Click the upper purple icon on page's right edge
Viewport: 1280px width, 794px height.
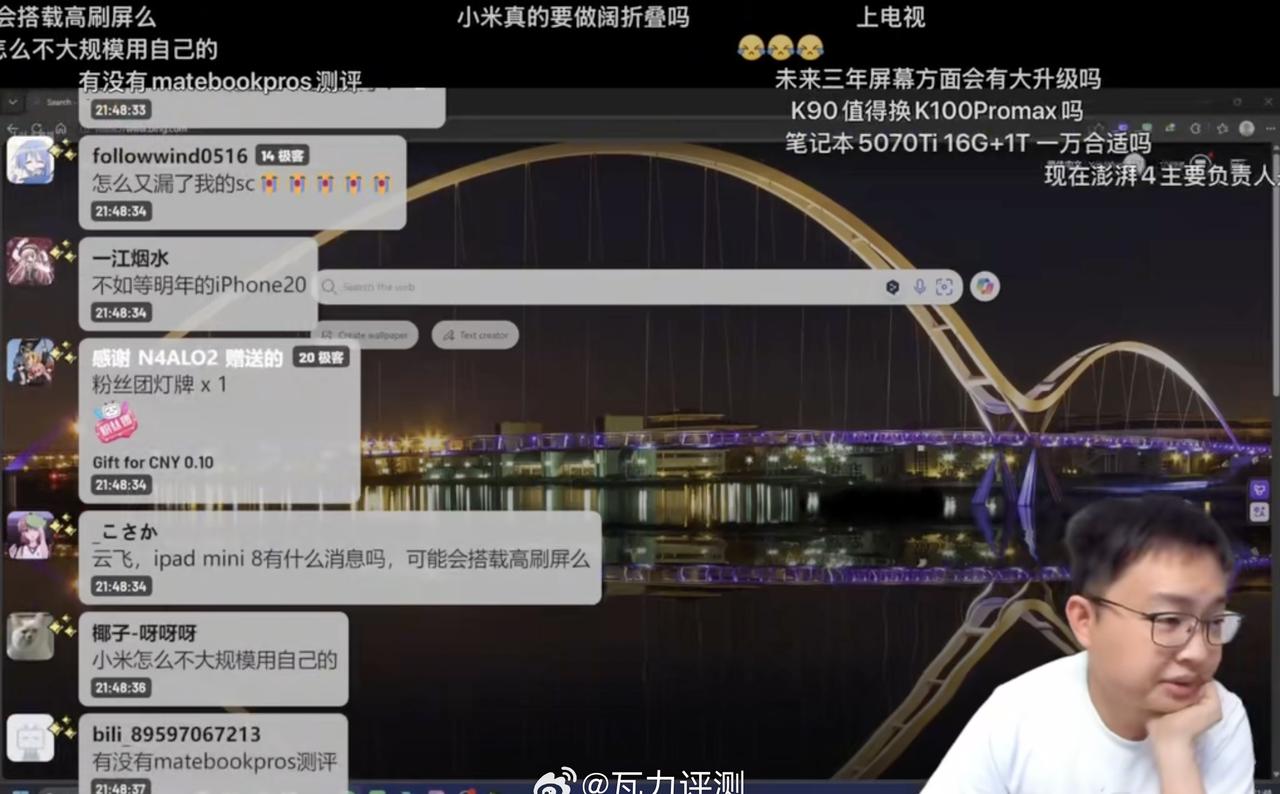pos(1260,489)
